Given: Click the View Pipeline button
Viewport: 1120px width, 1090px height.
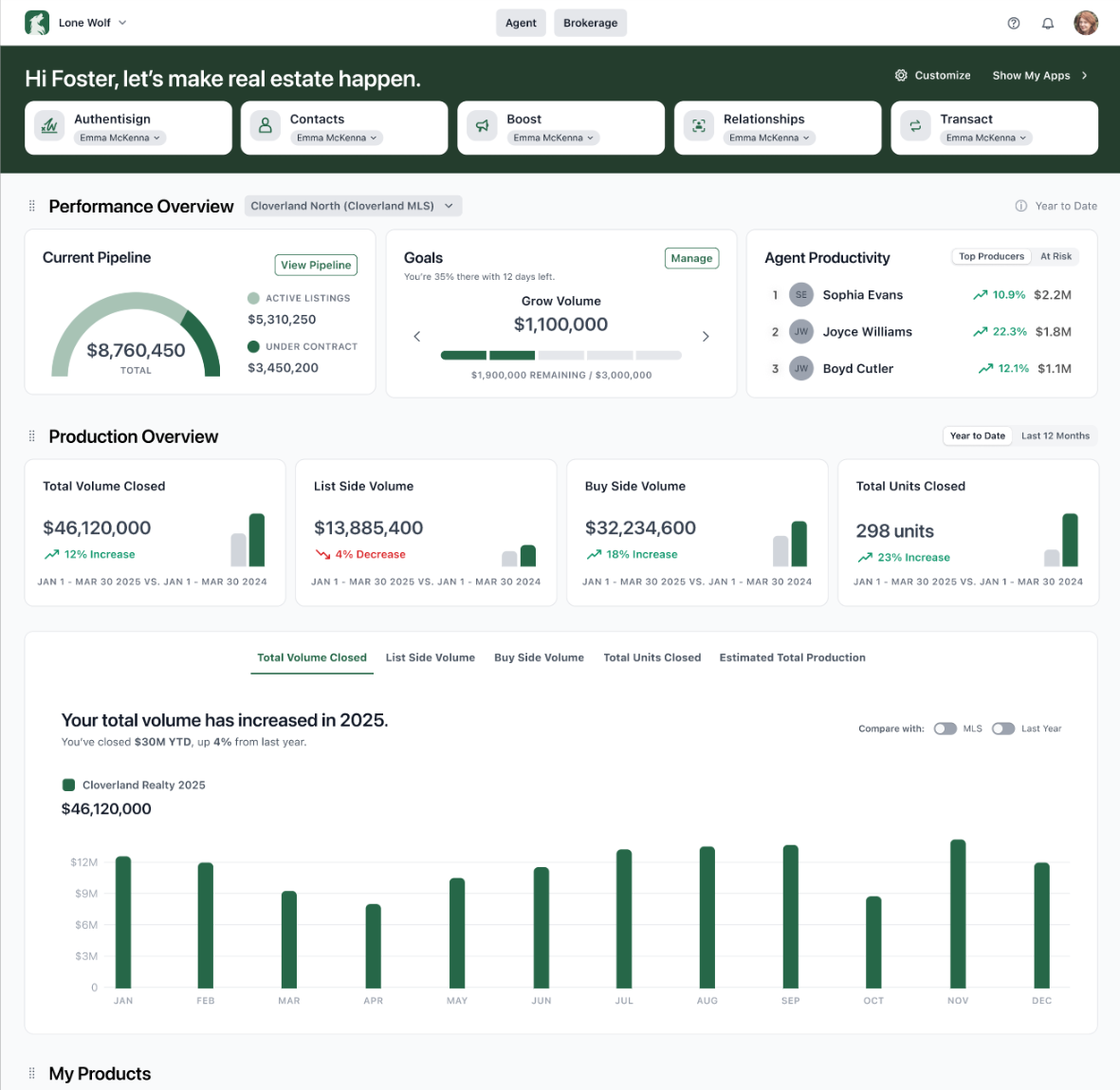Looking at the screenshot, I should [316, 265].
